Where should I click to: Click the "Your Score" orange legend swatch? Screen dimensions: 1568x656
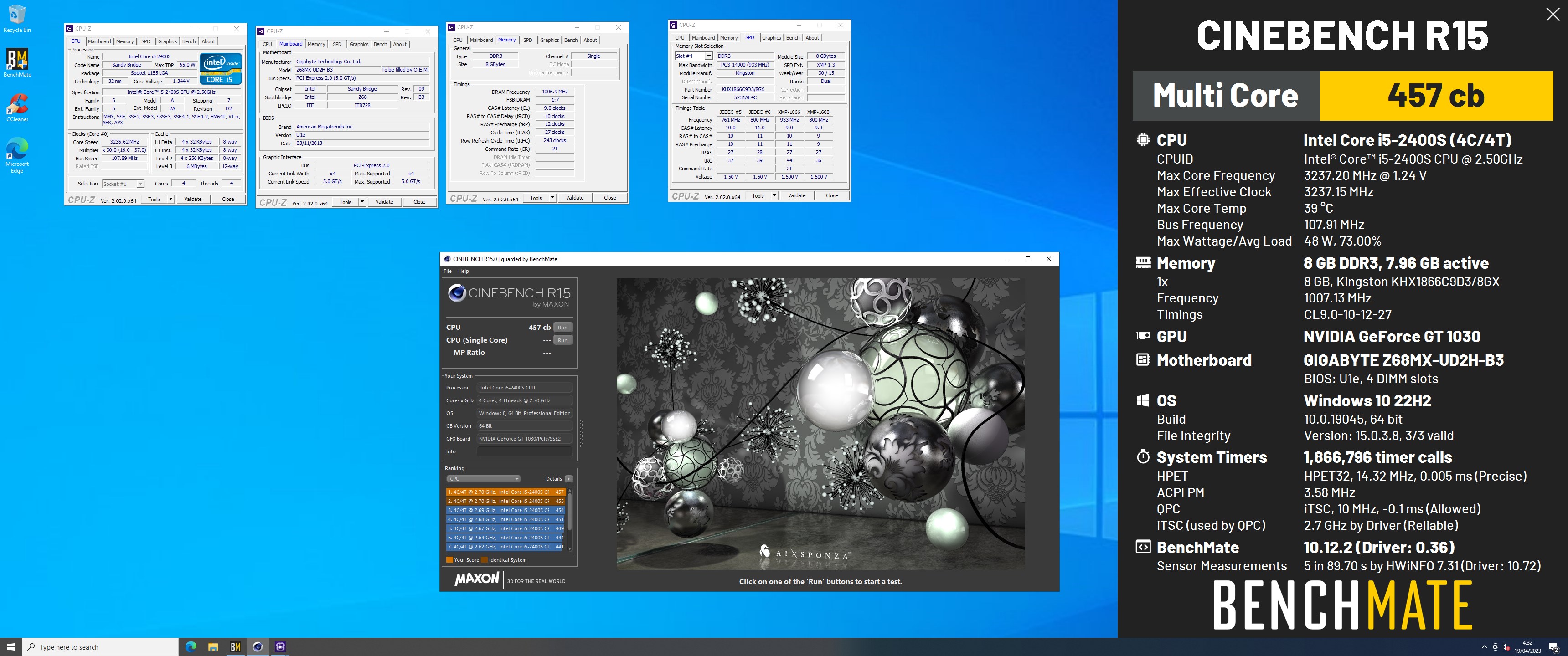(x=449, y=560)
